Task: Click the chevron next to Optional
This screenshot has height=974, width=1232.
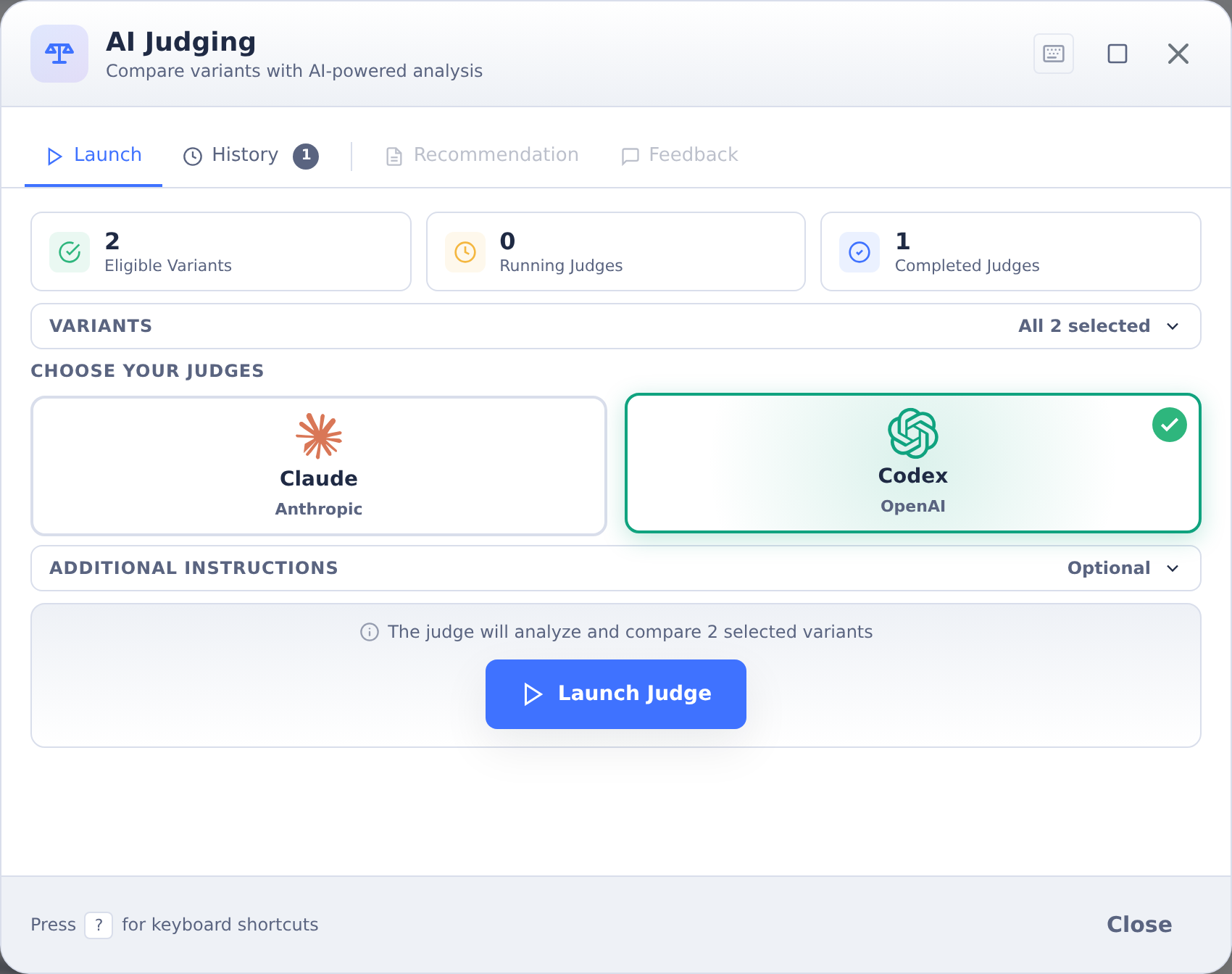Action: pyautogui.click(x=1173, y=568)
